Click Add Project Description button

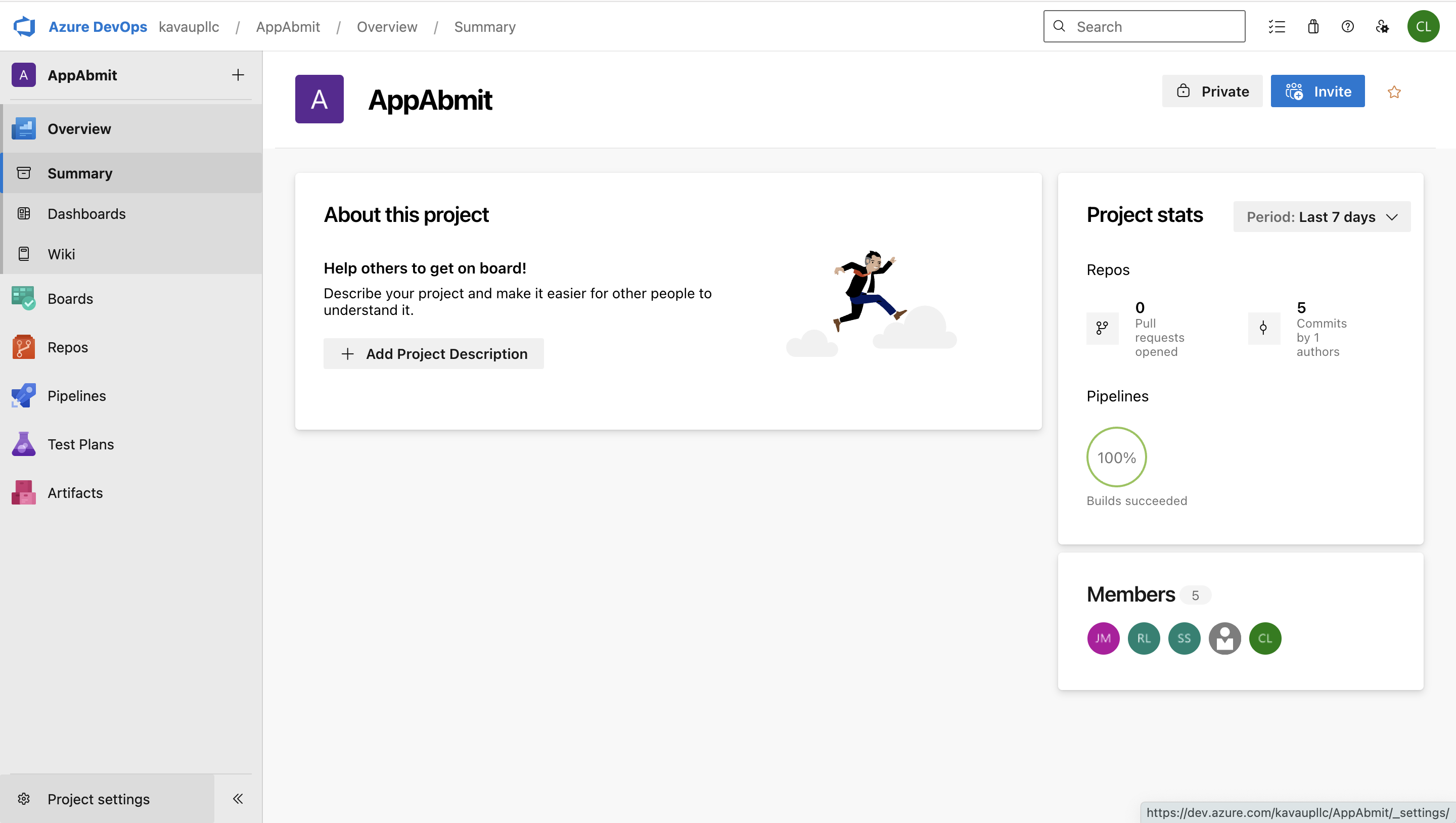pos(434,354)
